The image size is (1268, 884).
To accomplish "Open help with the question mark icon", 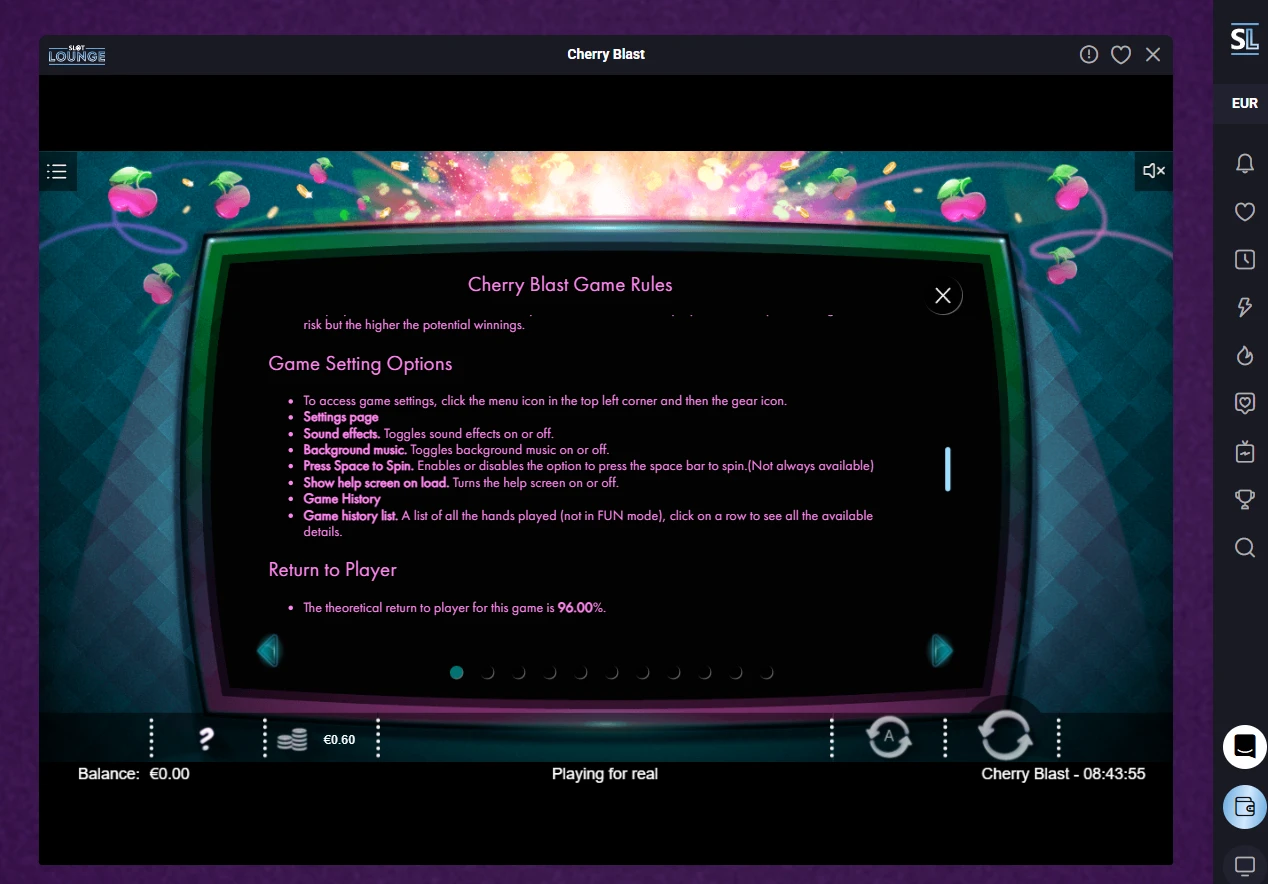I will coord(206,739).
